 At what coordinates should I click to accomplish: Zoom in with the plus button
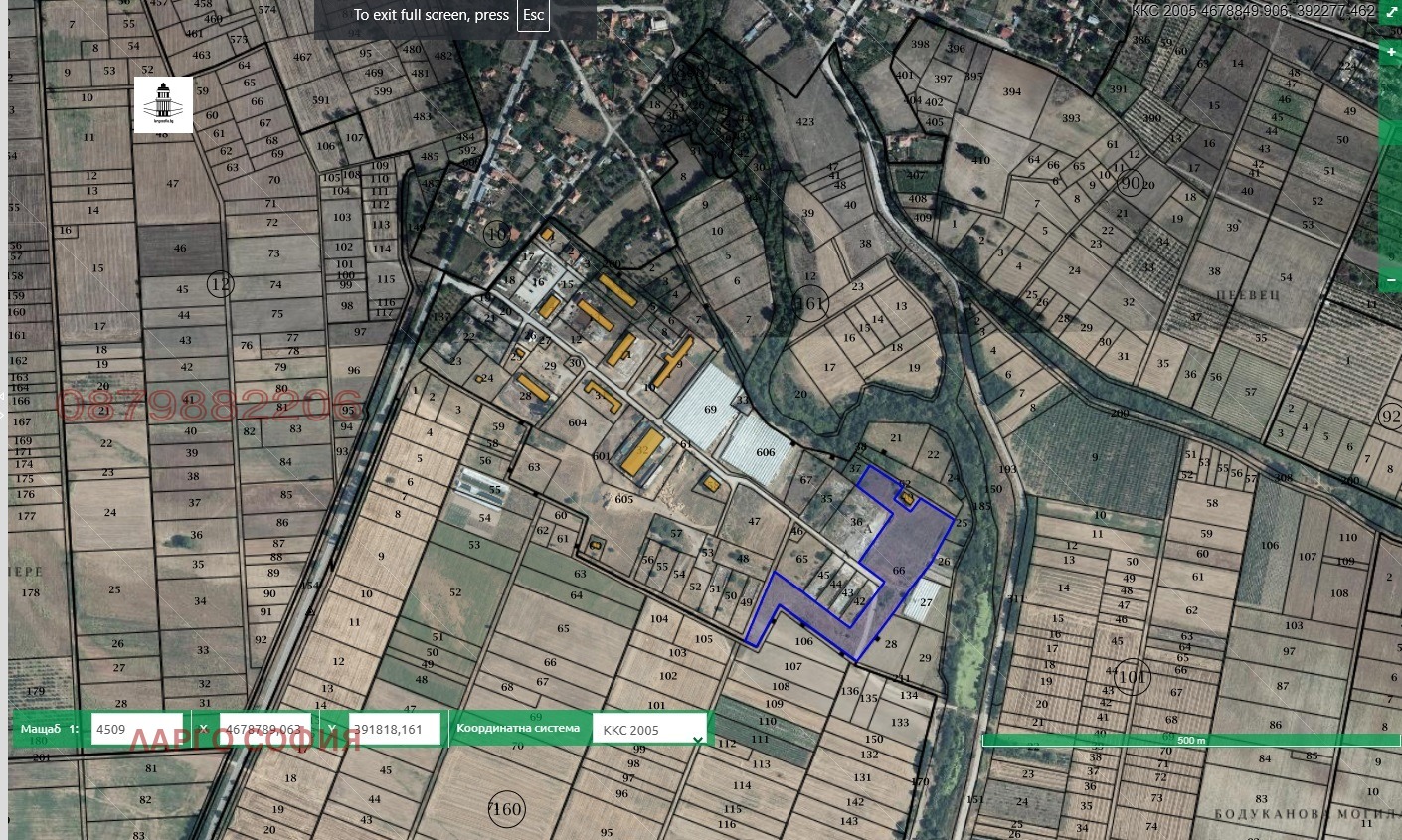tap(1391, 52)
